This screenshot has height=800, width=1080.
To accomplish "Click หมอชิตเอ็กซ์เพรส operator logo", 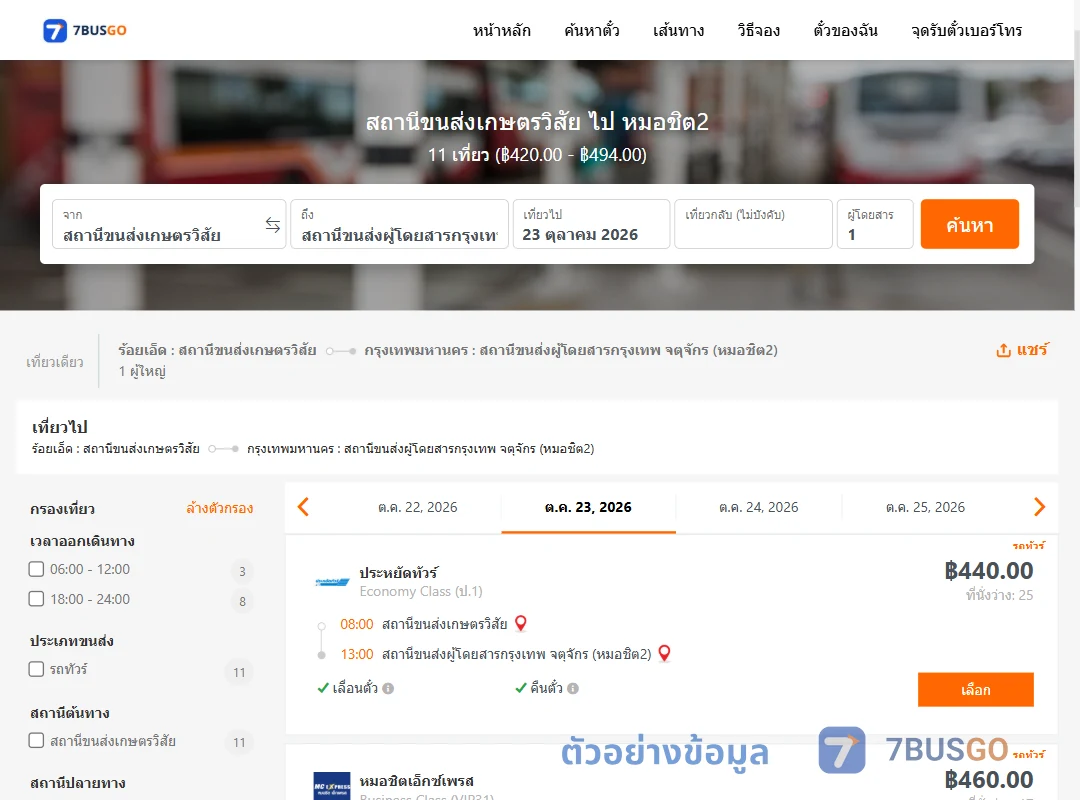I will pos(332,786).
